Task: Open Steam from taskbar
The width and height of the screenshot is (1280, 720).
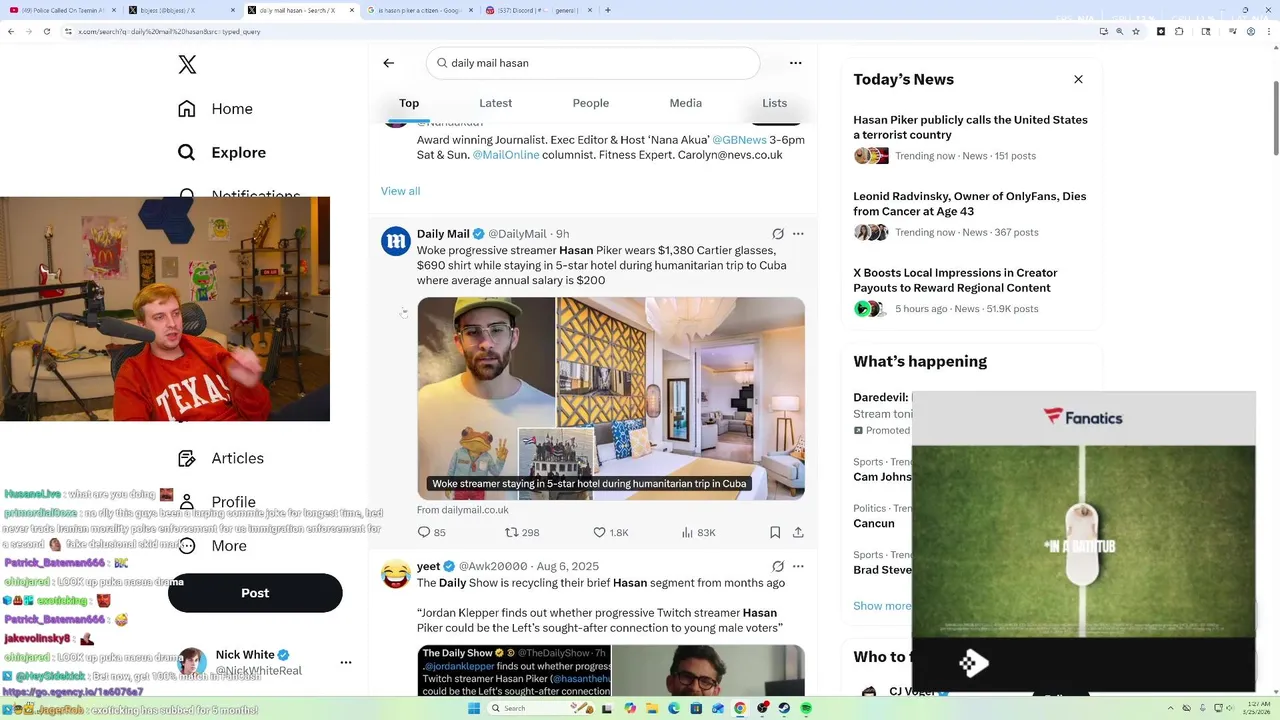Action: click(784, 708)
